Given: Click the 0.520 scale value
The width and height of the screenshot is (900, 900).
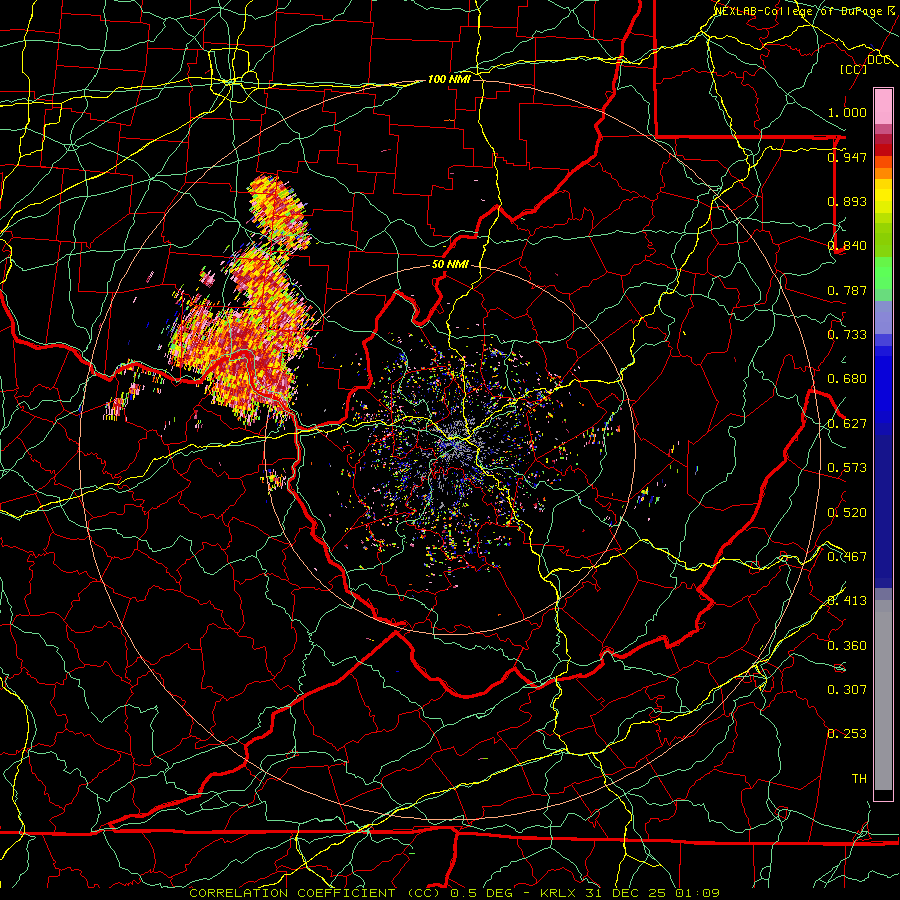Looking at the screenshot, I should coord(847,513).
